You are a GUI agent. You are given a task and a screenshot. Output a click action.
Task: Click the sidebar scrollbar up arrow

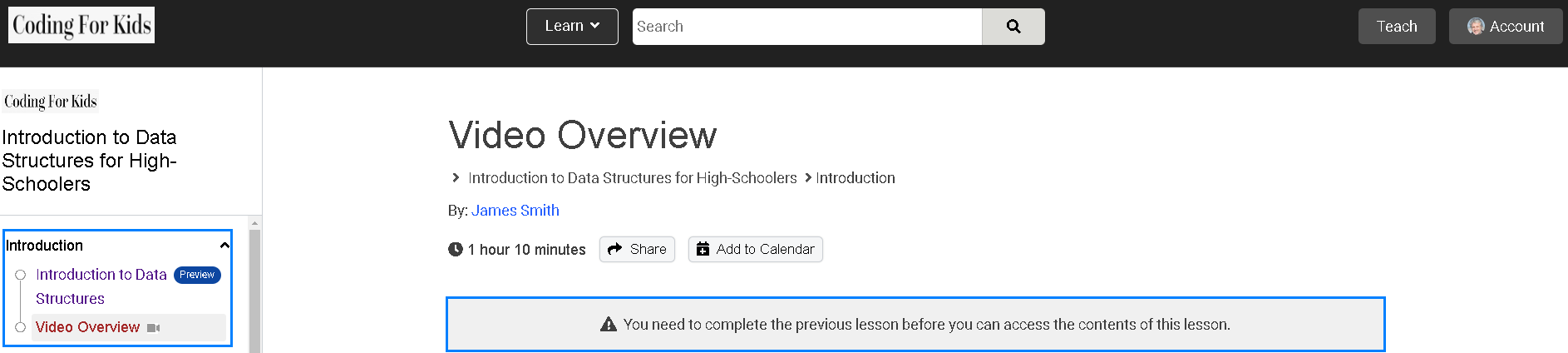click(255, 223)
